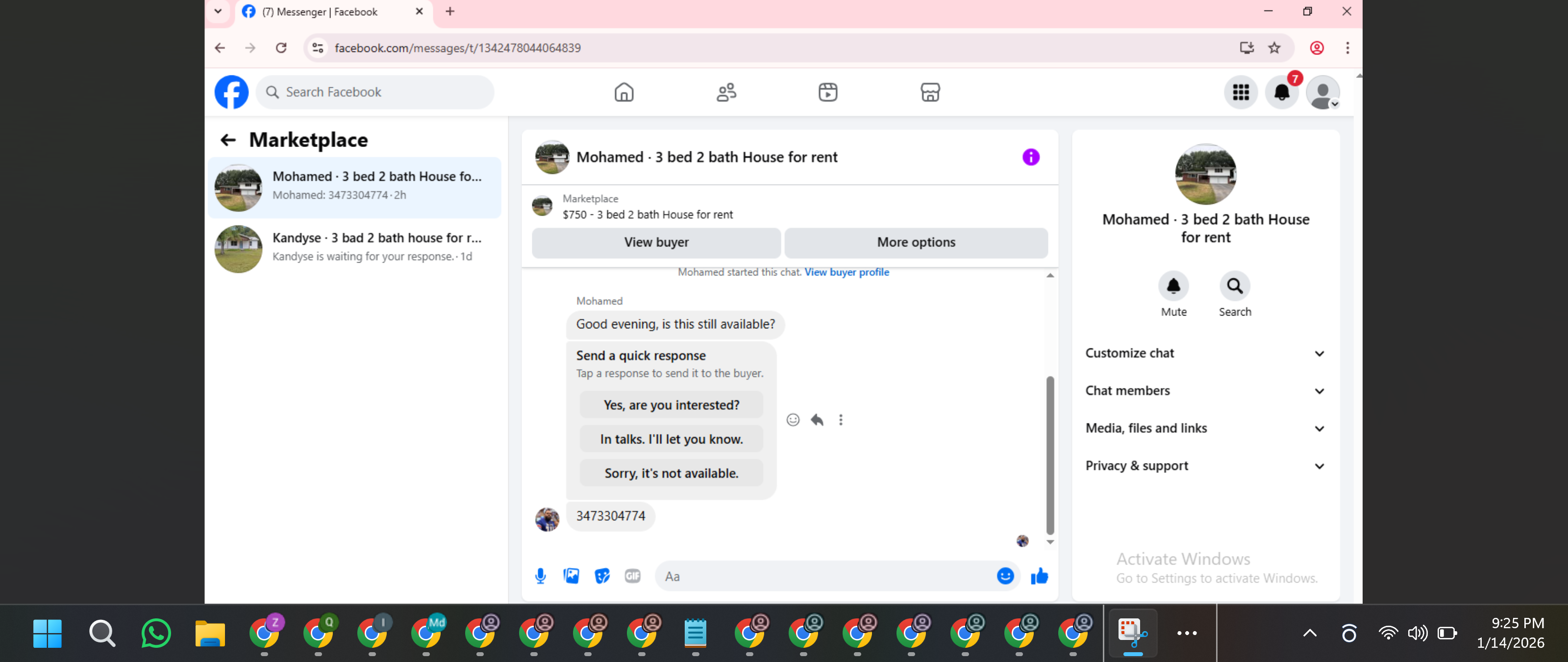Image resolution: width=1568 pixels, height=662 pixels.
Task: React to message with smiley icon
Action: coord(793,420)
